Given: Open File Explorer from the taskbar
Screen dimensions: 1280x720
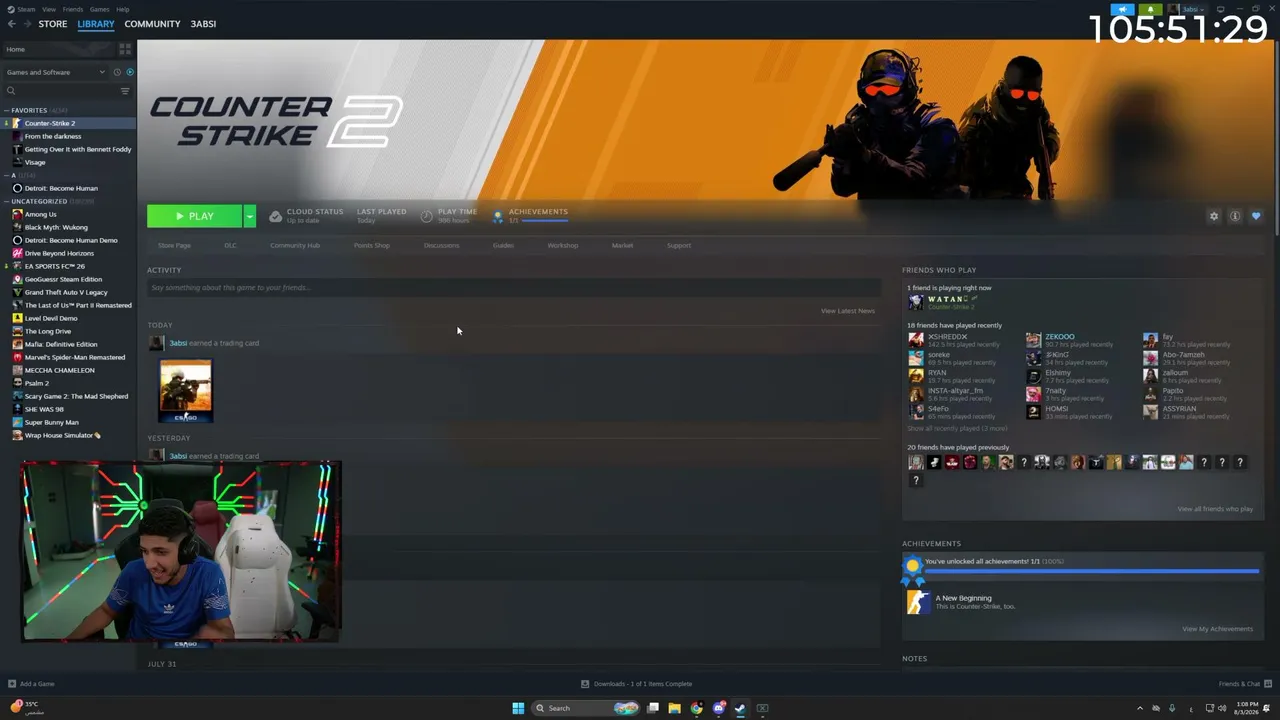Looking at the screenshot, I should [675, 708].
